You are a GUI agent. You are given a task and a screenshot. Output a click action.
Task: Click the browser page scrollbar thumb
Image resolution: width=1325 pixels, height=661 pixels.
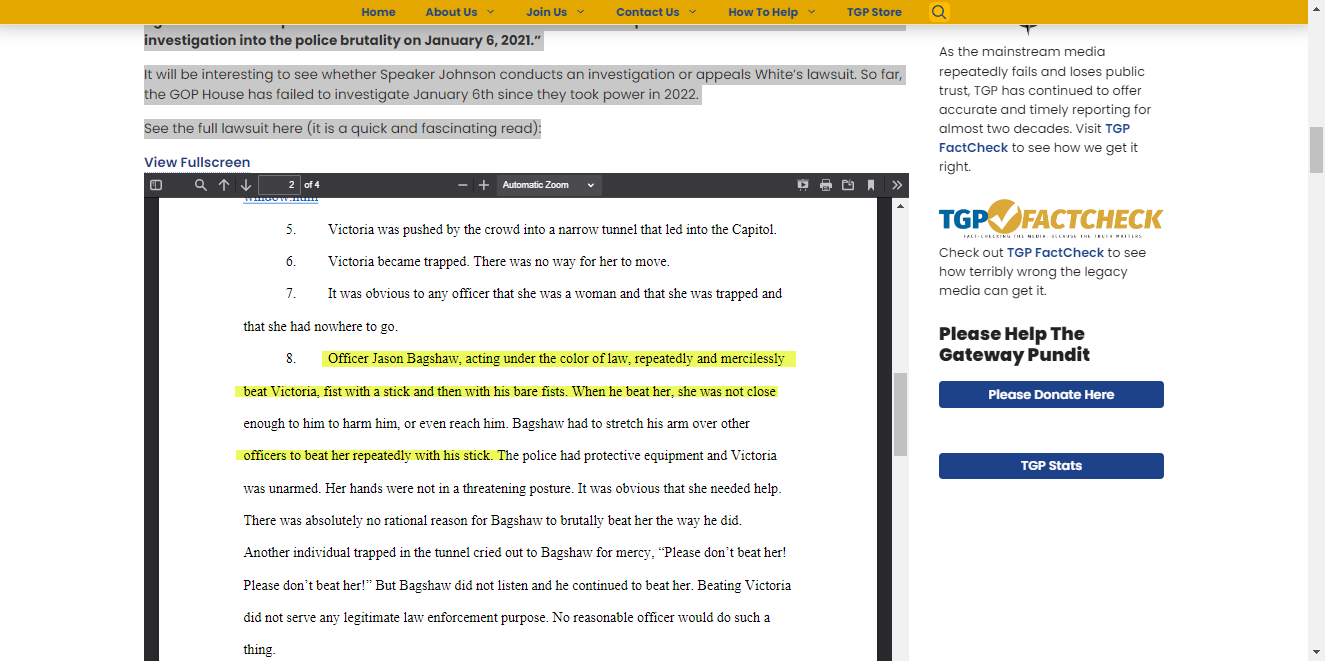coord(1317,150)
